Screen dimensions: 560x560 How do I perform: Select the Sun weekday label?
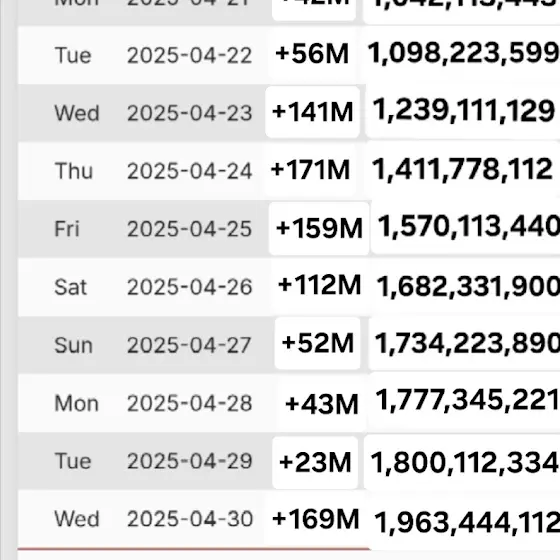(x=74, y=345)
